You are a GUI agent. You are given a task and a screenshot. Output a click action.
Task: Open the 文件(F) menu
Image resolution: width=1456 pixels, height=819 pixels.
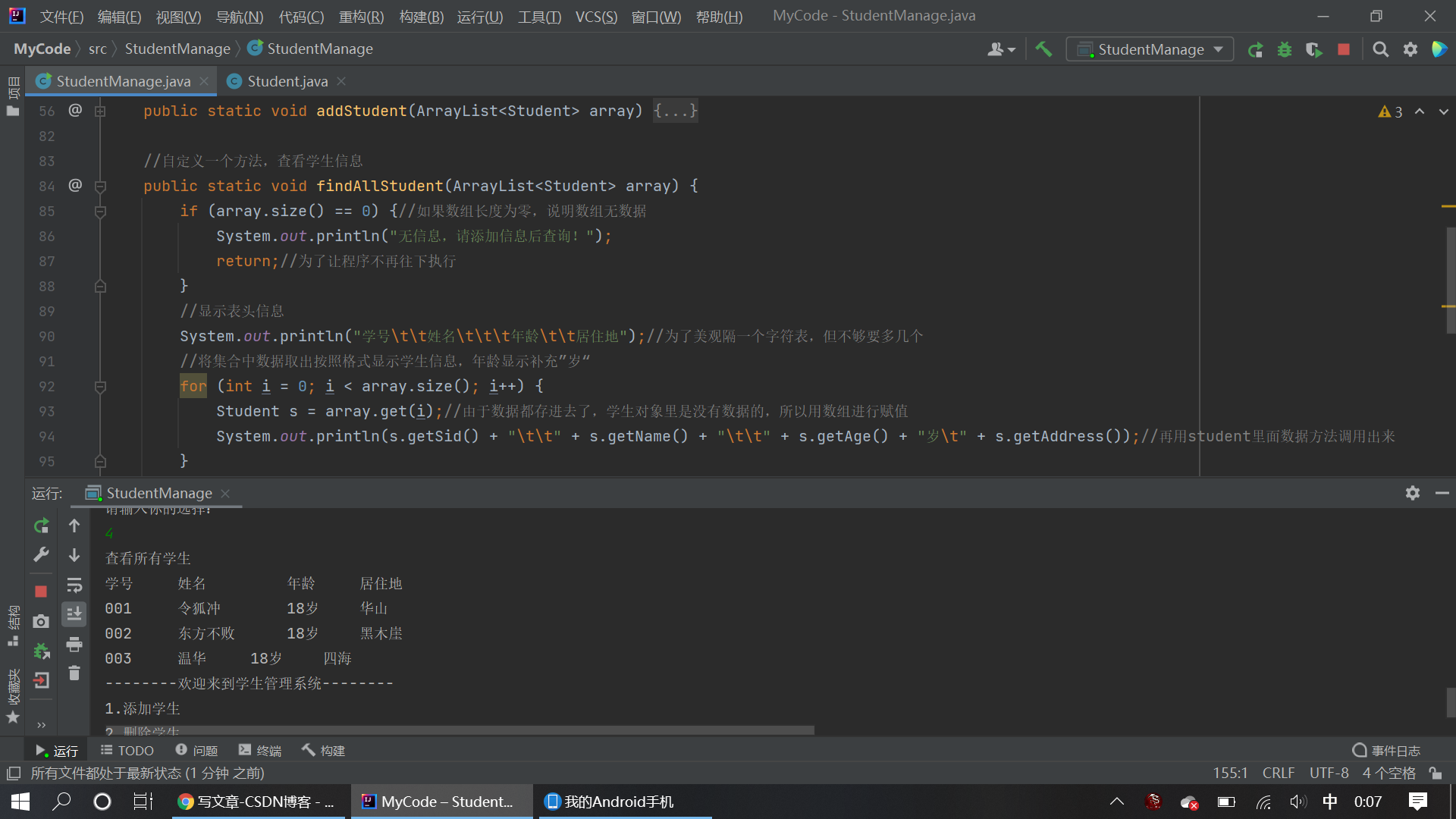(61, 17)
